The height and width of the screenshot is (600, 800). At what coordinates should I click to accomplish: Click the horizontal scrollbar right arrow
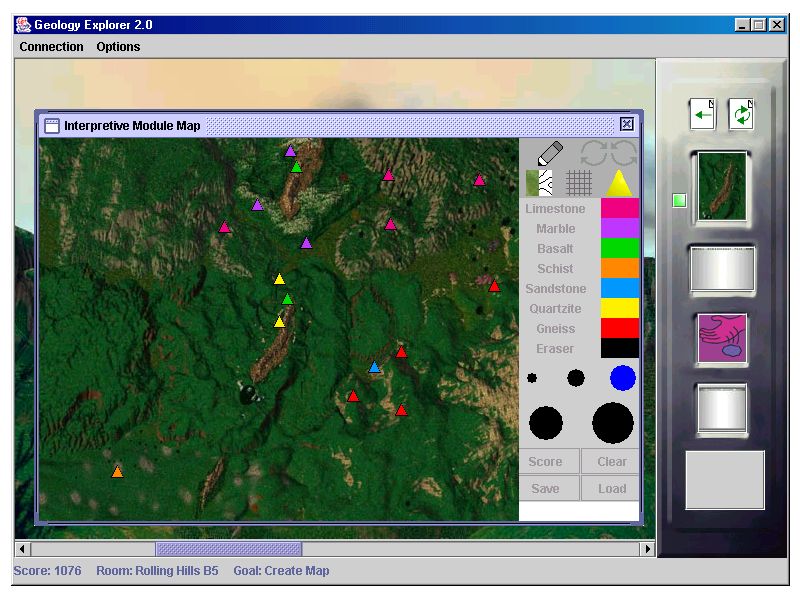coord(648,549)
